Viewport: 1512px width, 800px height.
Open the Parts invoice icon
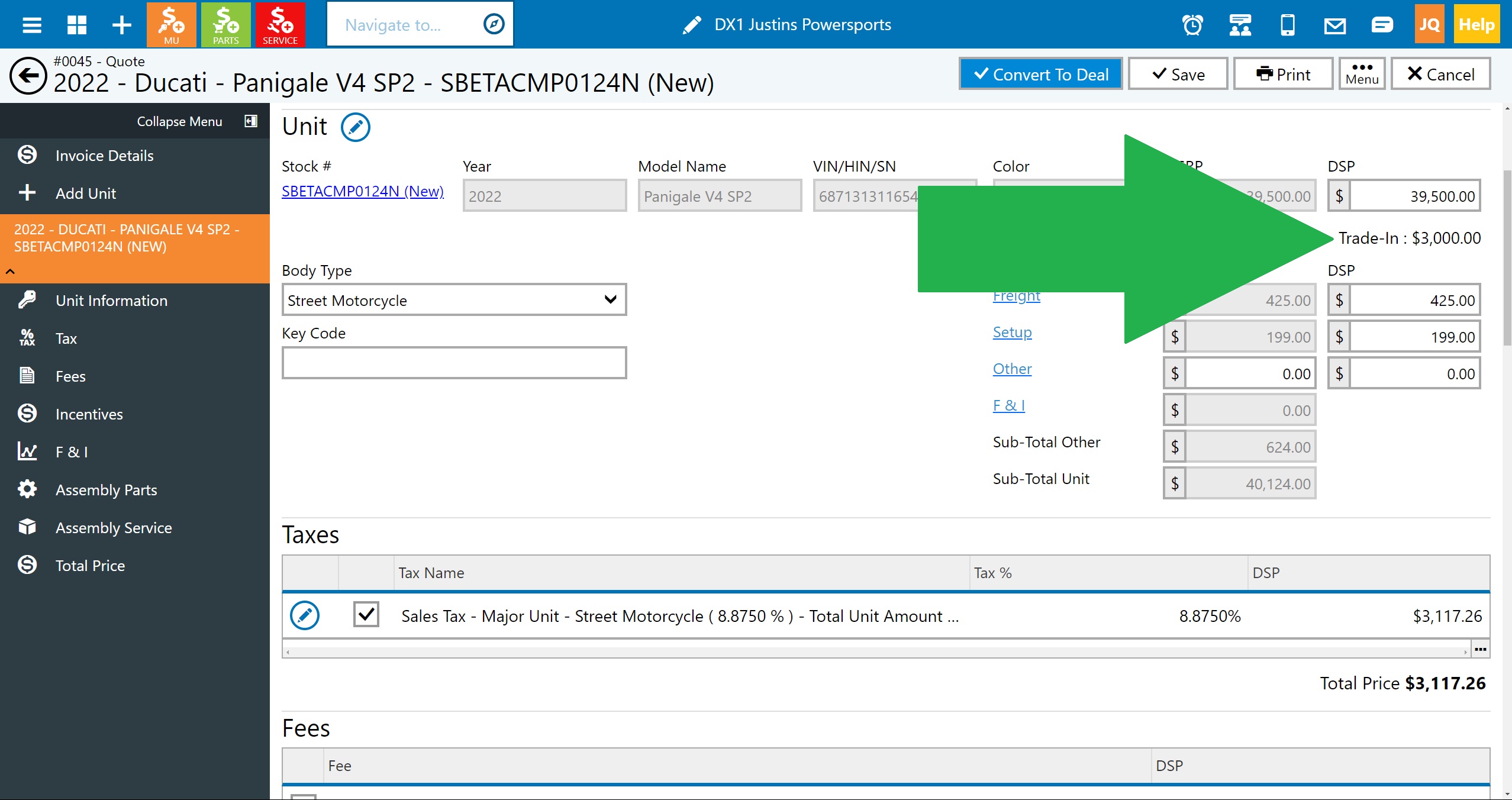(x=225, y=25)
